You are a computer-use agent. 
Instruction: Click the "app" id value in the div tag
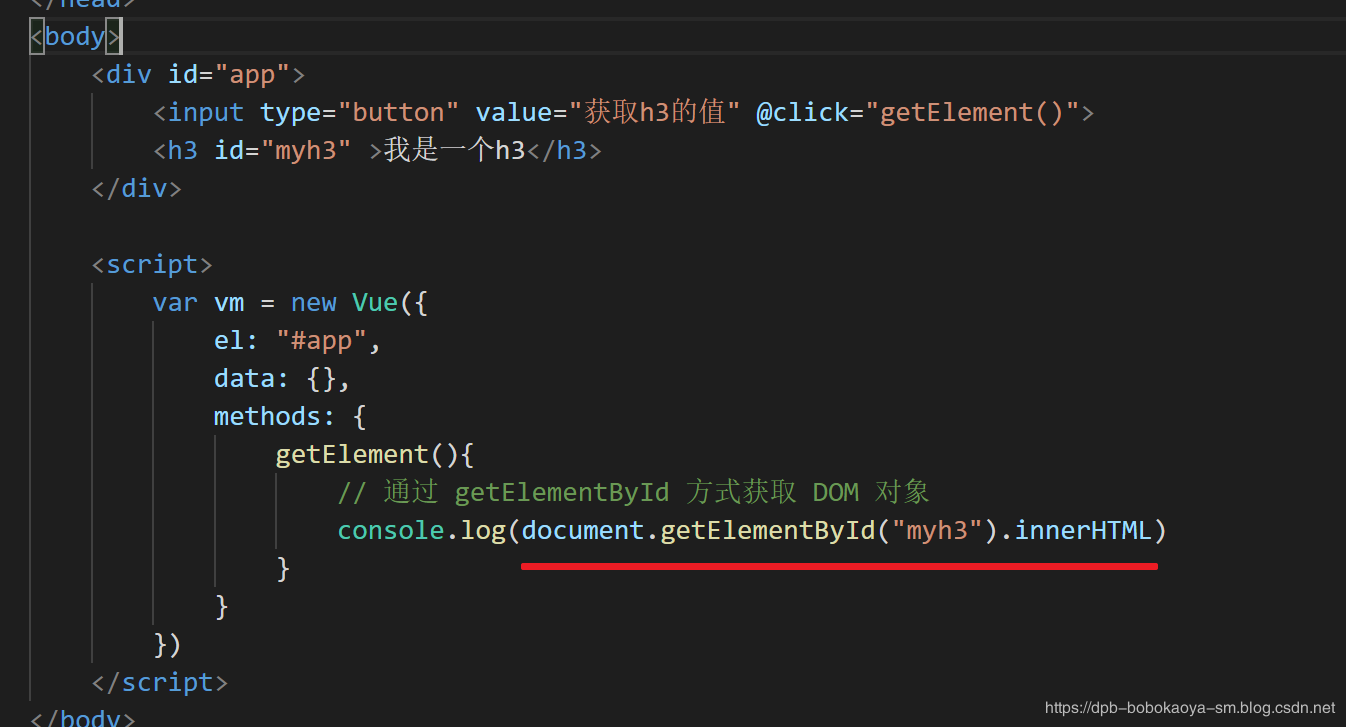252,74
